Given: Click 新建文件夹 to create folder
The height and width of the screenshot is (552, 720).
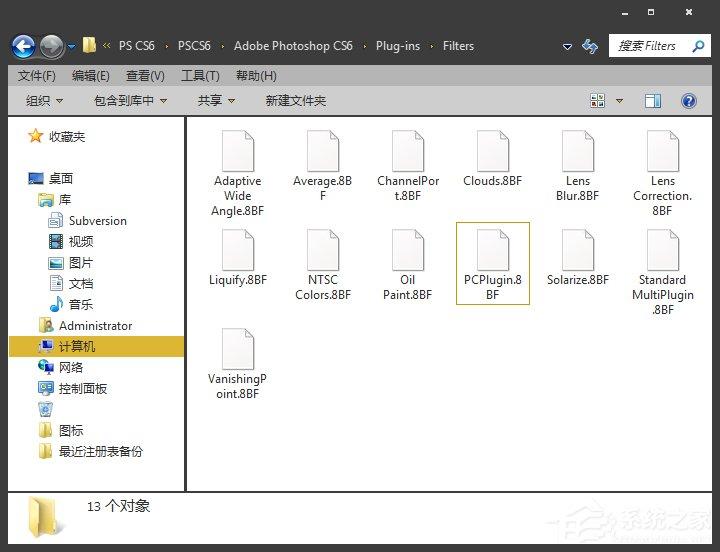Looking at the screenshot, I should coord(296,101).
